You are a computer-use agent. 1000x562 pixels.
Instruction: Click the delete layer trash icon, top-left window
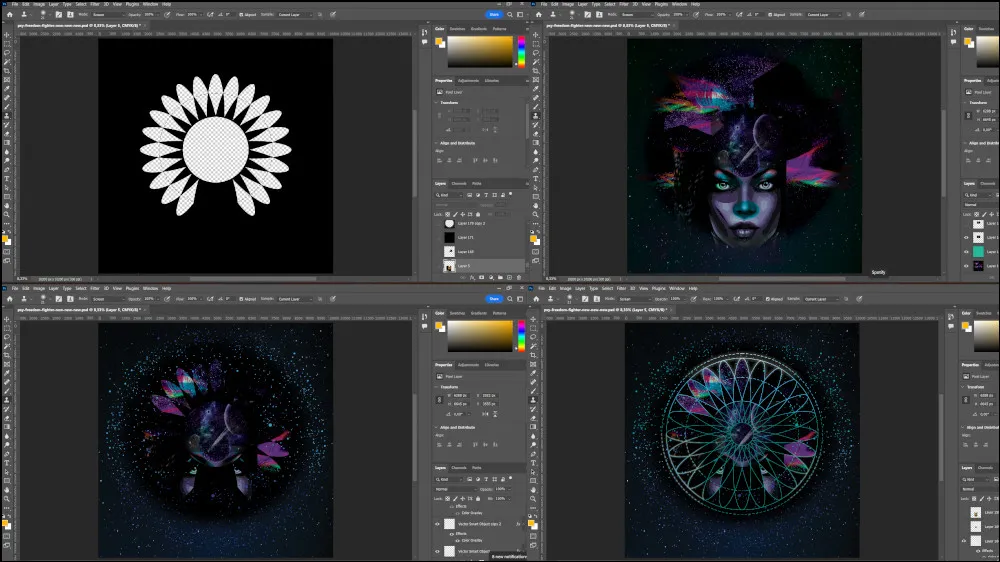click(x=518, y=277)
